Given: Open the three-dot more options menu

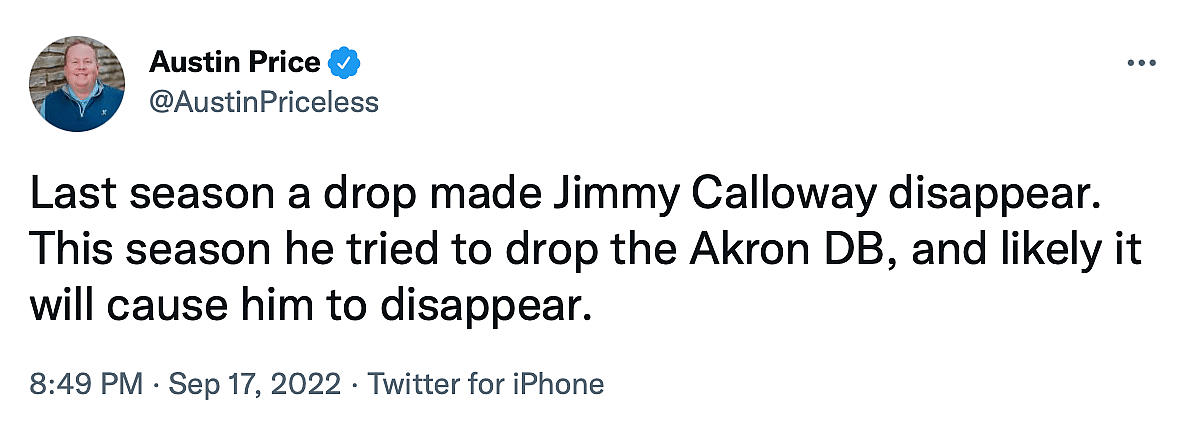Looking at the screenshot, I should tap(1140, 63).
